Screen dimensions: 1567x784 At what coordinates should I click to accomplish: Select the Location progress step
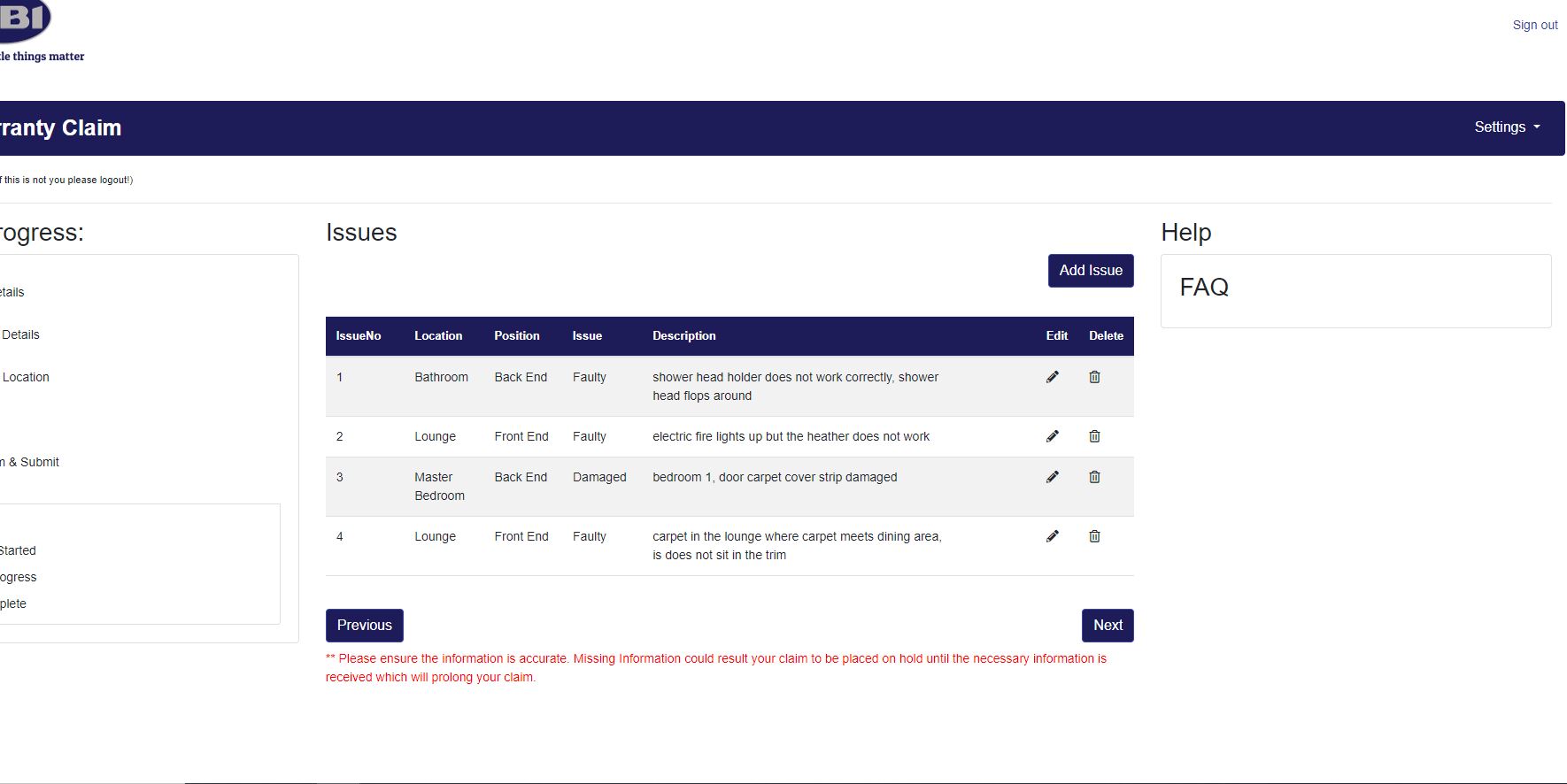point(26,377)
